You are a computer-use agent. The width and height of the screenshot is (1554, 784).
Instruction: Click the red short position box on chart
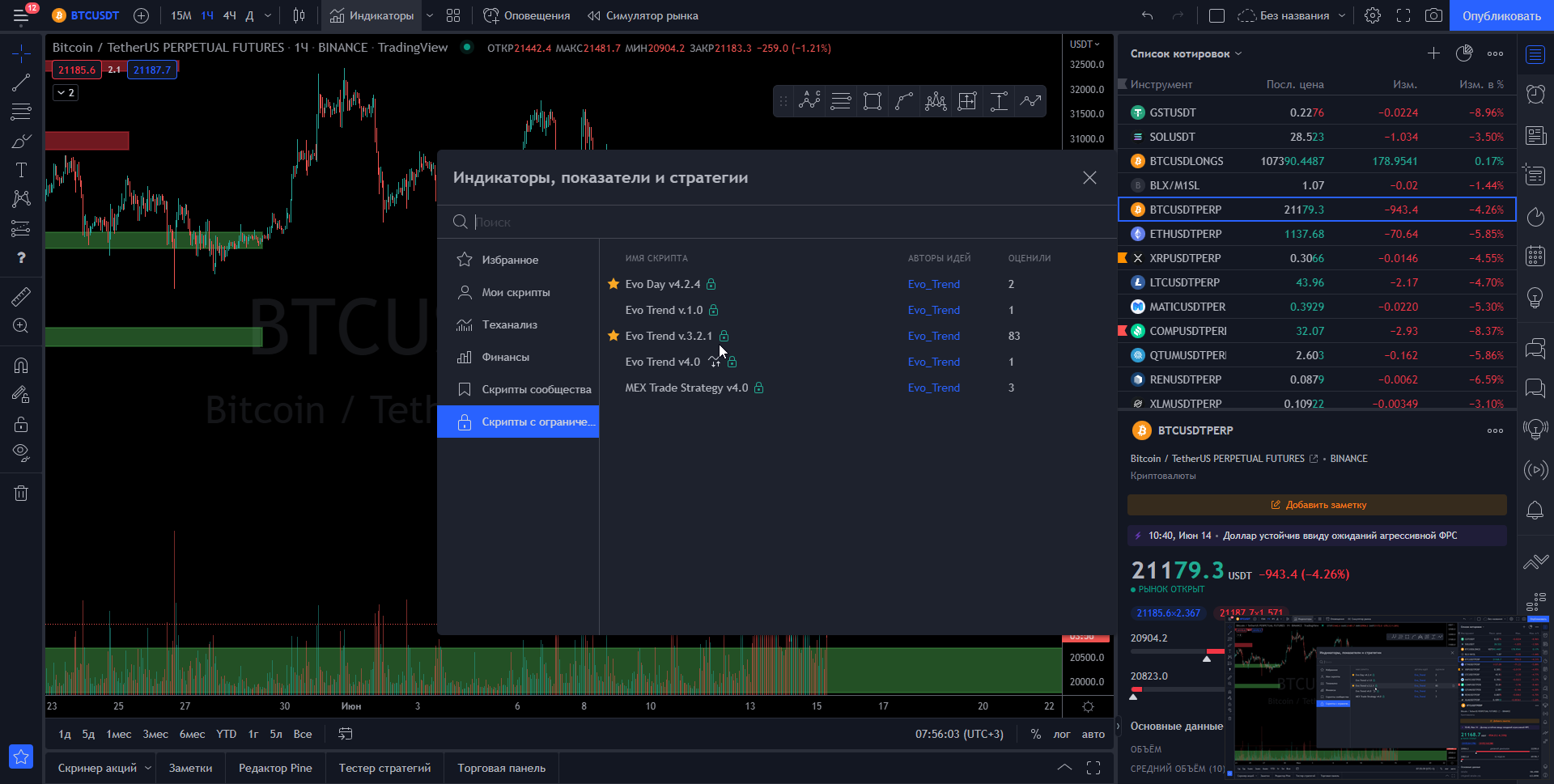(87, 141)
